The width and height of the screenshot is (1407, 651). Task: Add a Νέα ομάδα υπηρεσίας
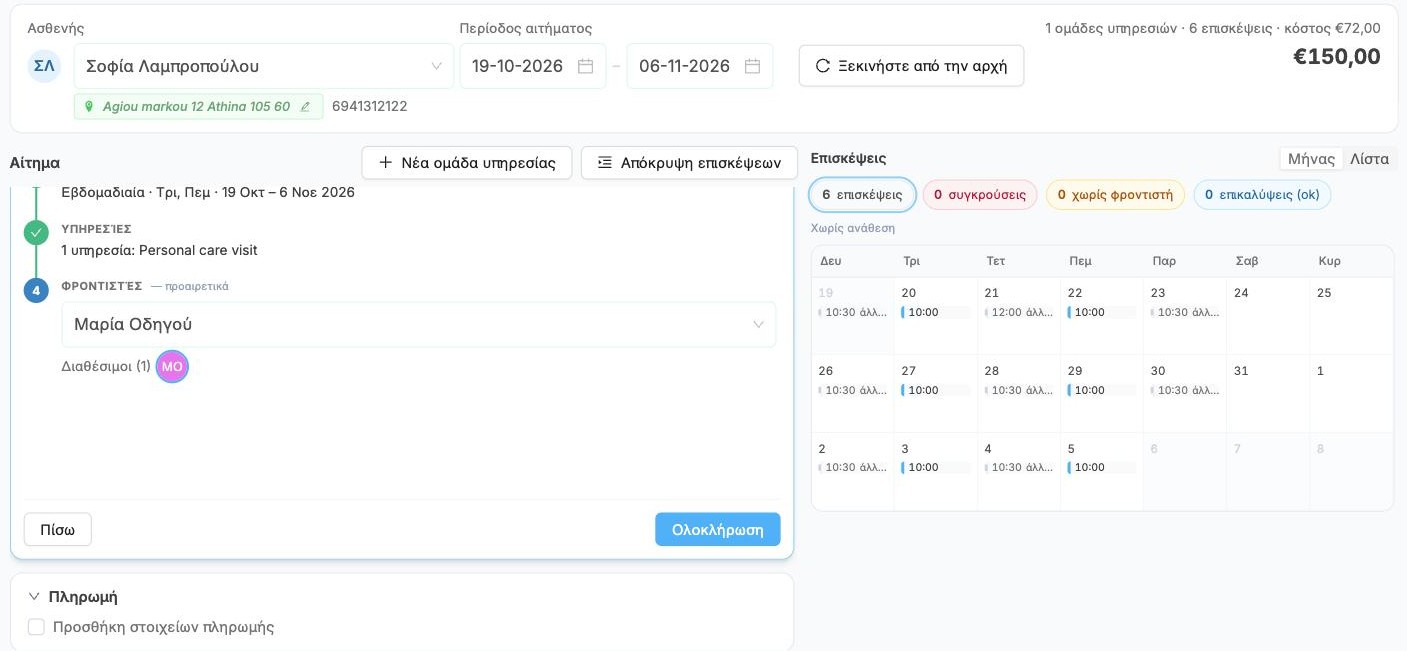[467, 163]
